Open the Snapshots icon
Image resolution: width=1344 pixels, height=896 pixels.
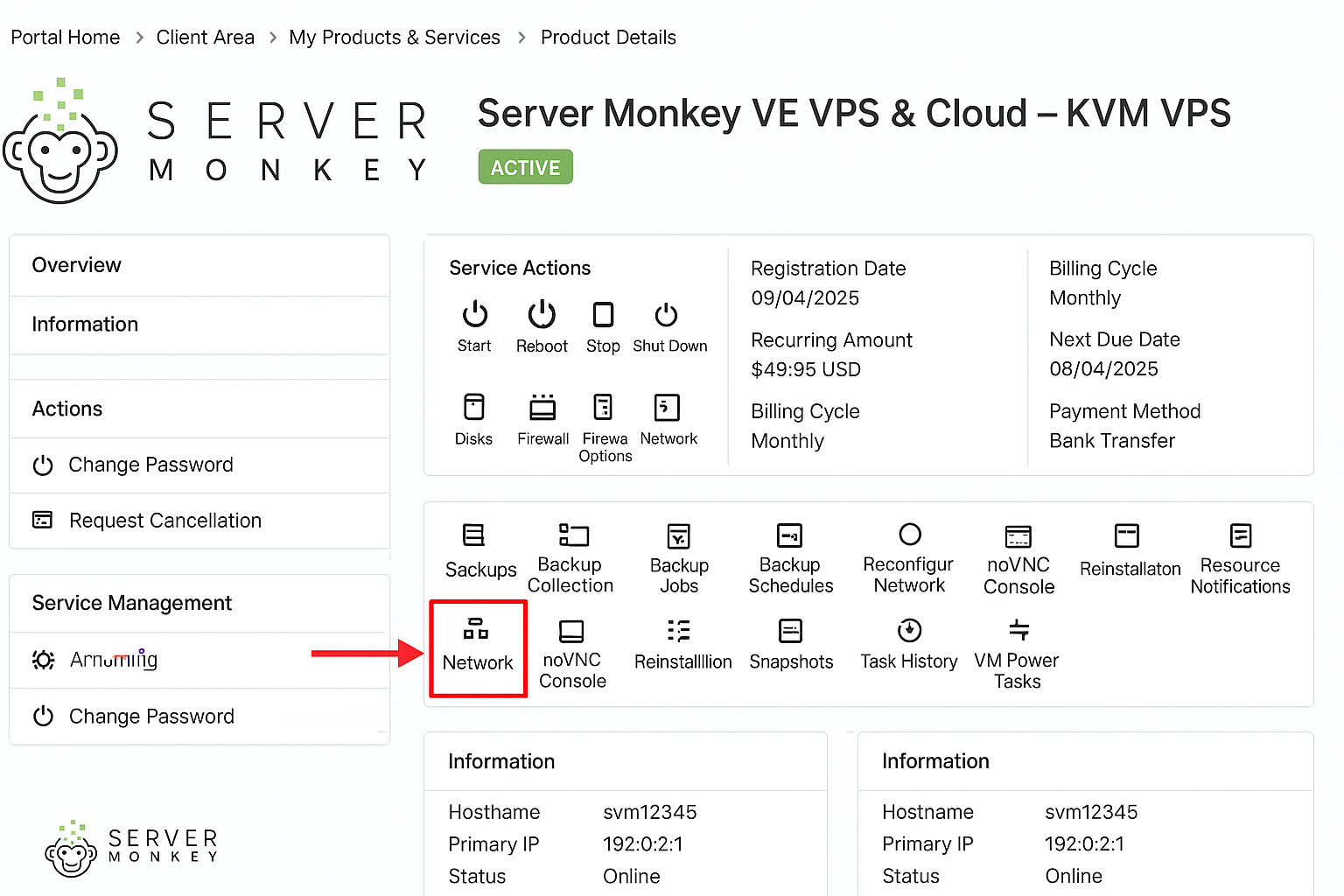[790, 631]
